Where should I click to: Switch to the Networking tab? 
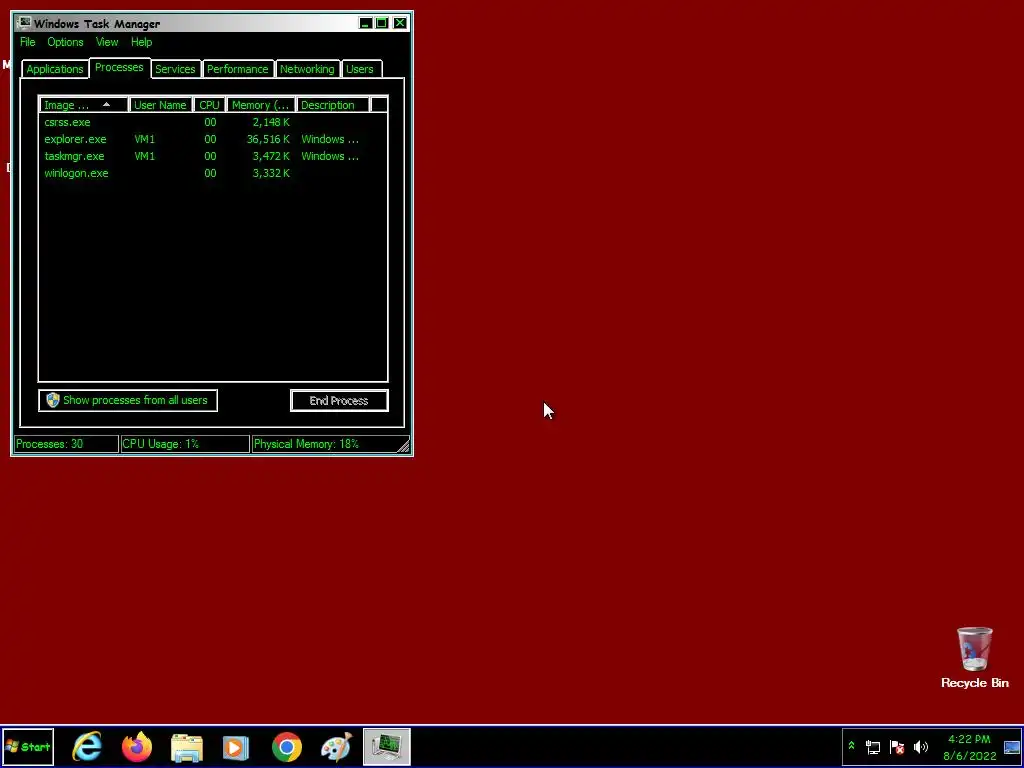coord(307,69)
